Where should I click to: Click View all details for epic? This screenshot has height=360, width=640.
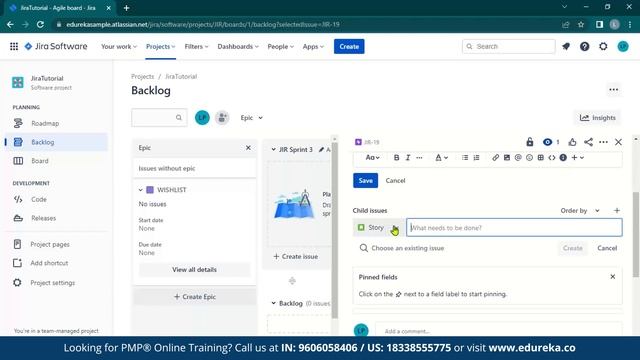[194, 269]
